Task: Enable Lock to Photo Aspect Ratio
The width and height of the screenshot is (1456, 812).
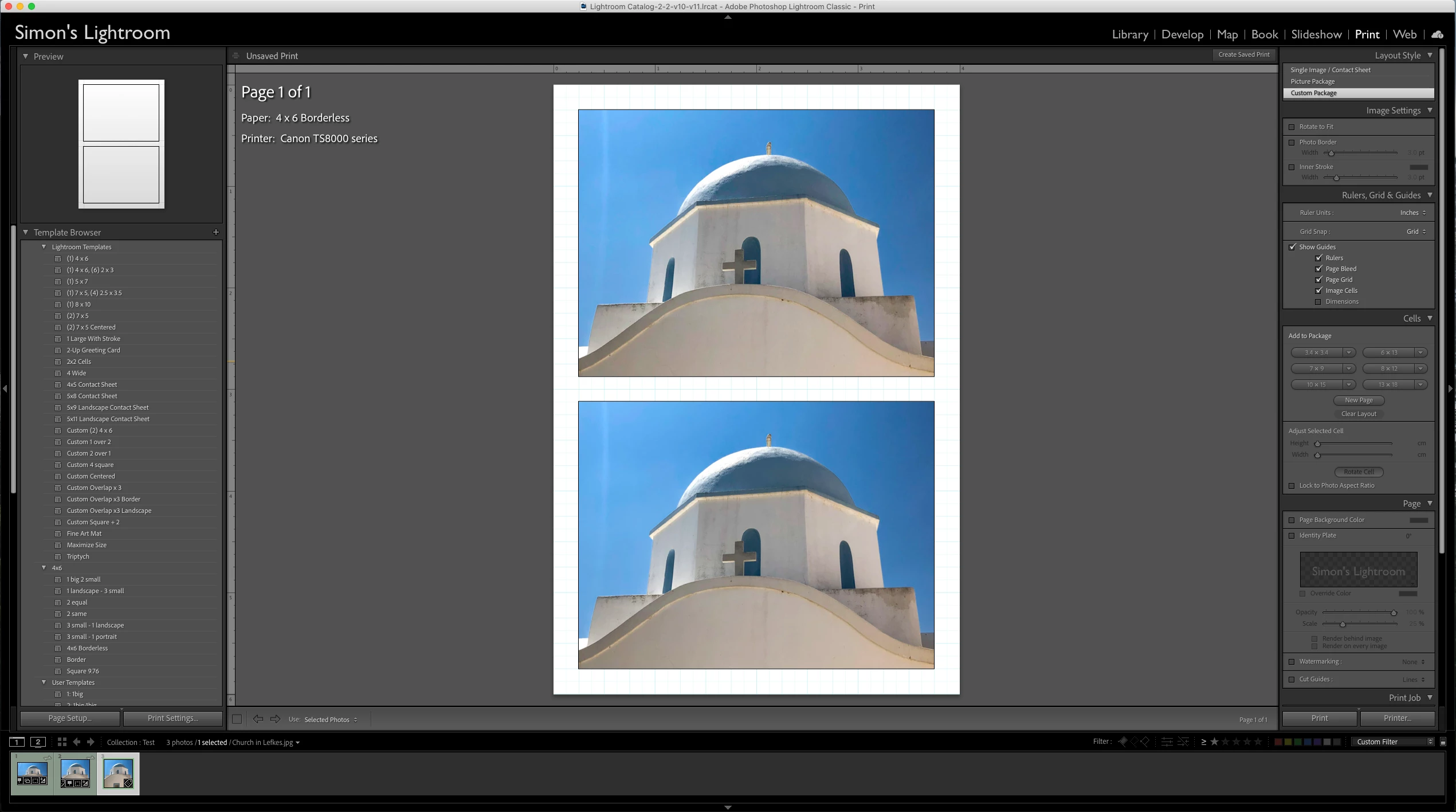Action: point(1292,485)
